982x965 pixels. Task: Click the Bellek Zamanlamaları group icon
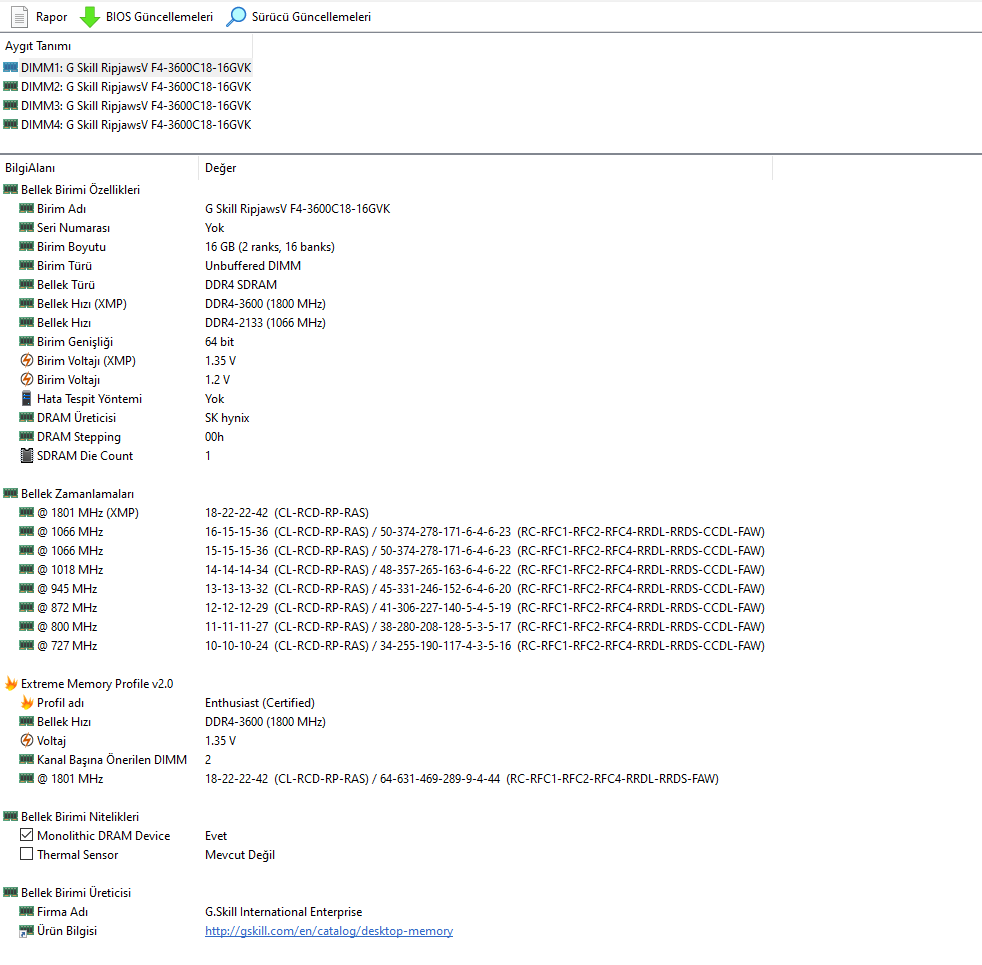11,493
